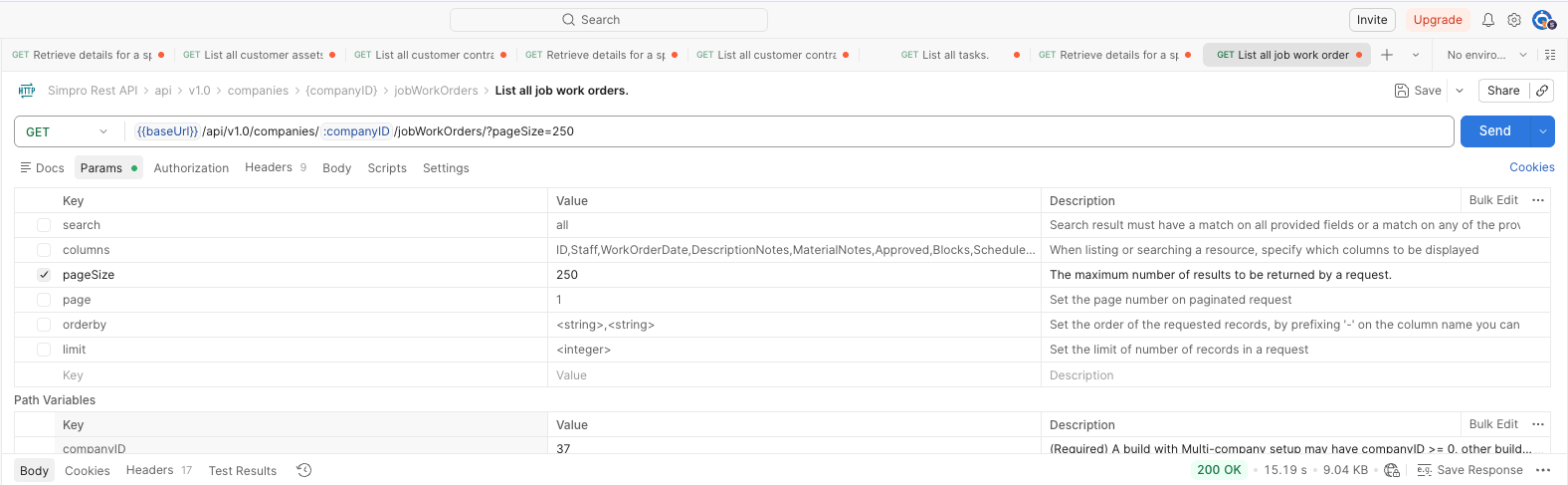Image resolution: width=1568 pixels, height=485 pixels.
Task: Click the 200 OK status badge
Action: pos(1219,470)
